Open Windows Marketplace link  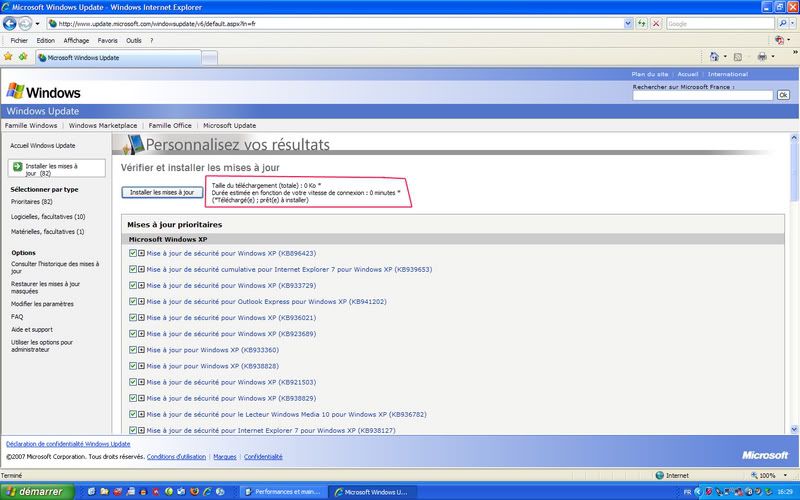[x=103, y=125]
